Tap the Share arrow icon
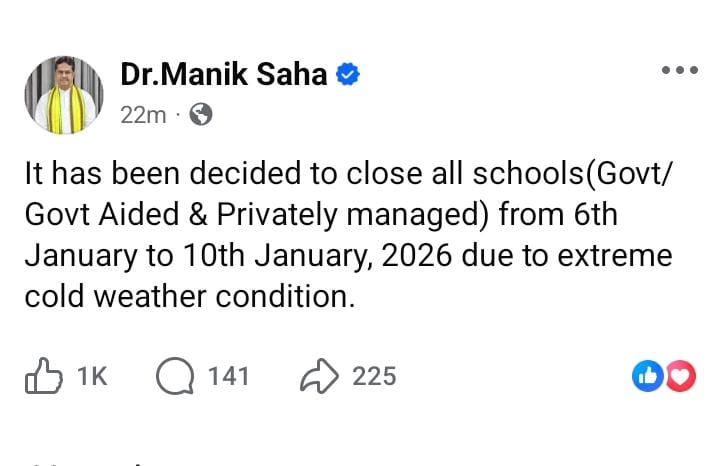The width and height of the screenshot is (719, 466). click(x=320, y=376)
